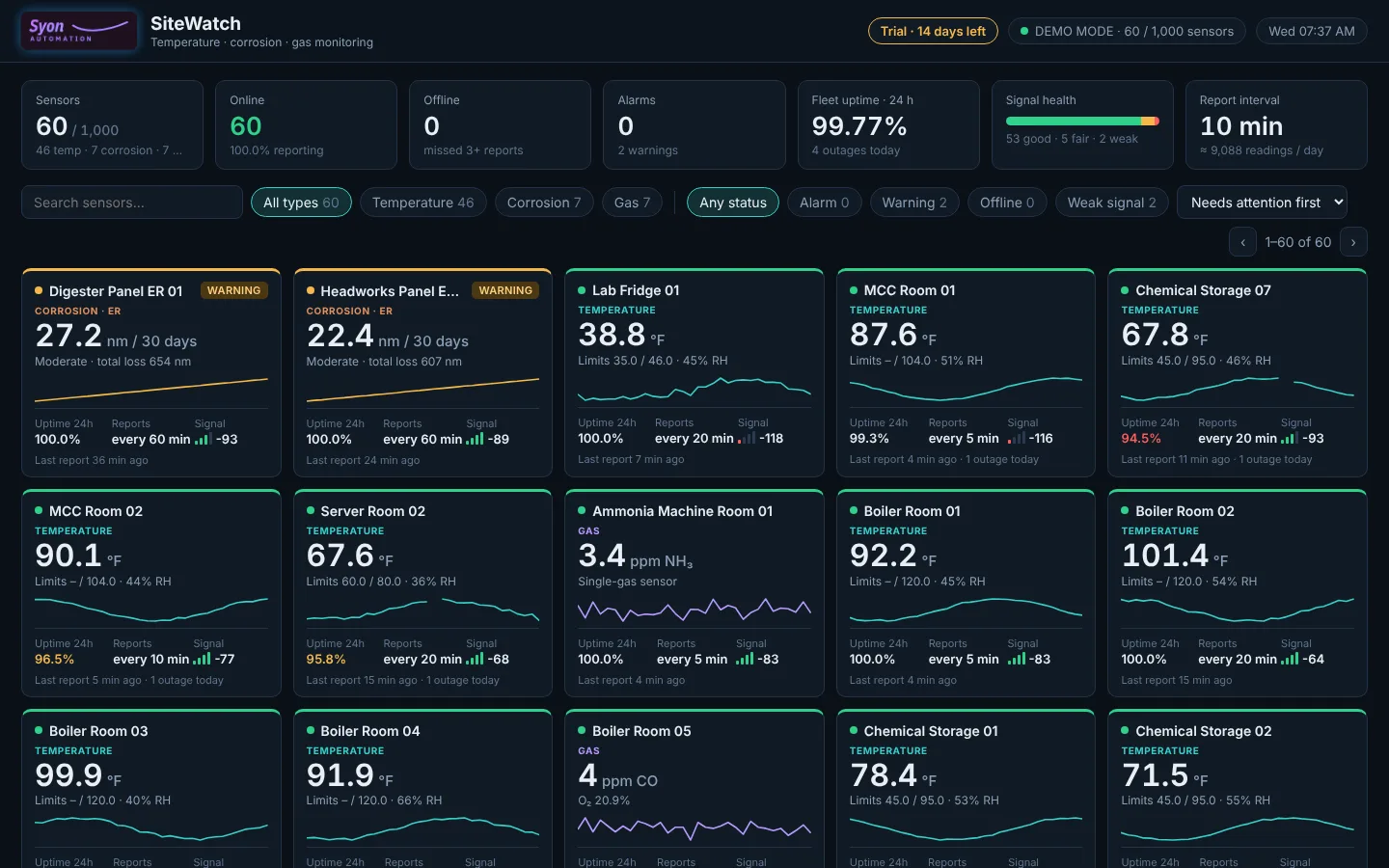The height and width of the screenshot is (868, 1389).
Task: Click signal strength icon on Digester Panel ER 01
Action: tap(203, 440)
